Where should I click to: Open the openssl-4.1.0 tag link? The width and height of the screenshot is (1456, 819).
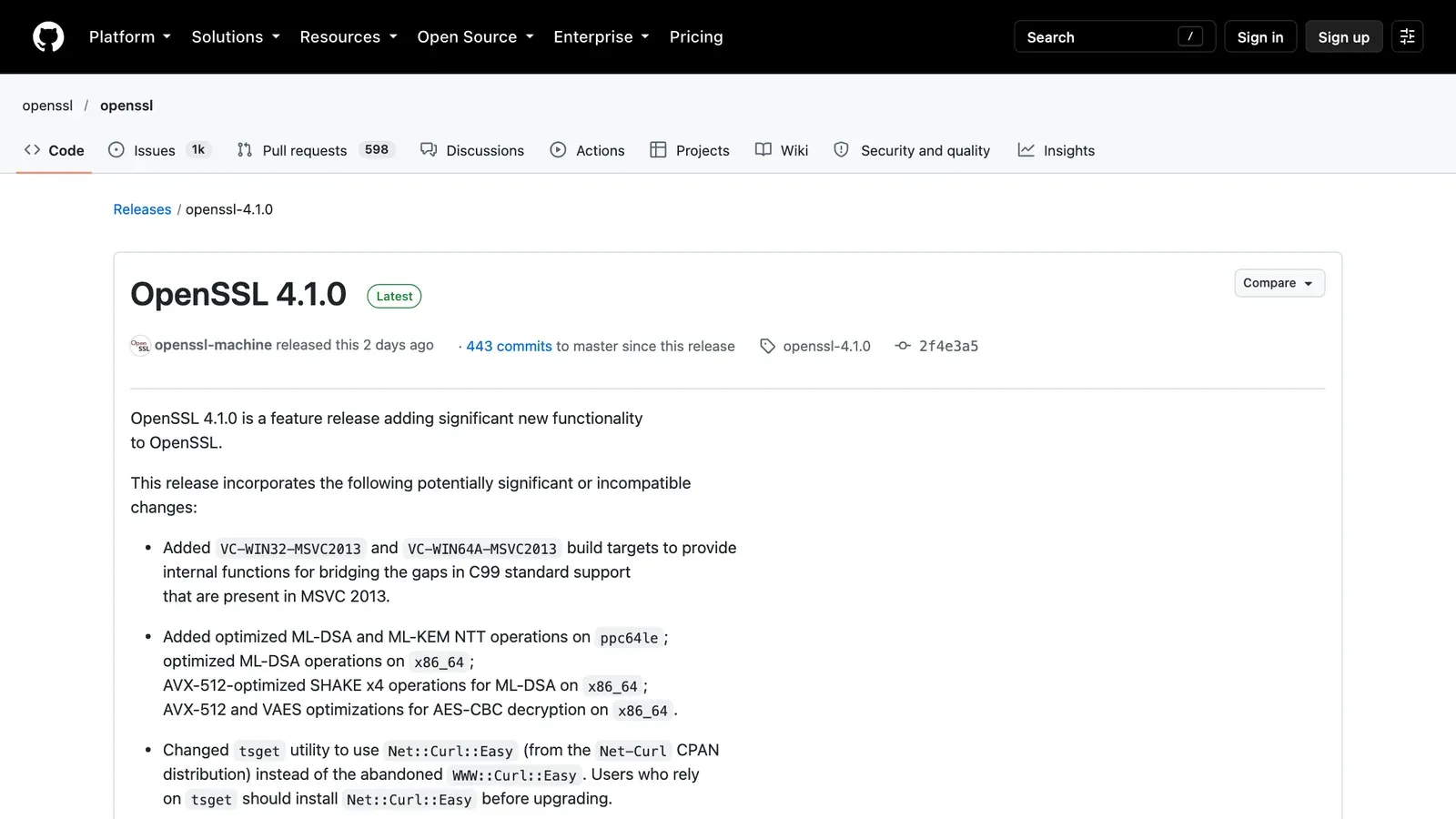[826, 347]
